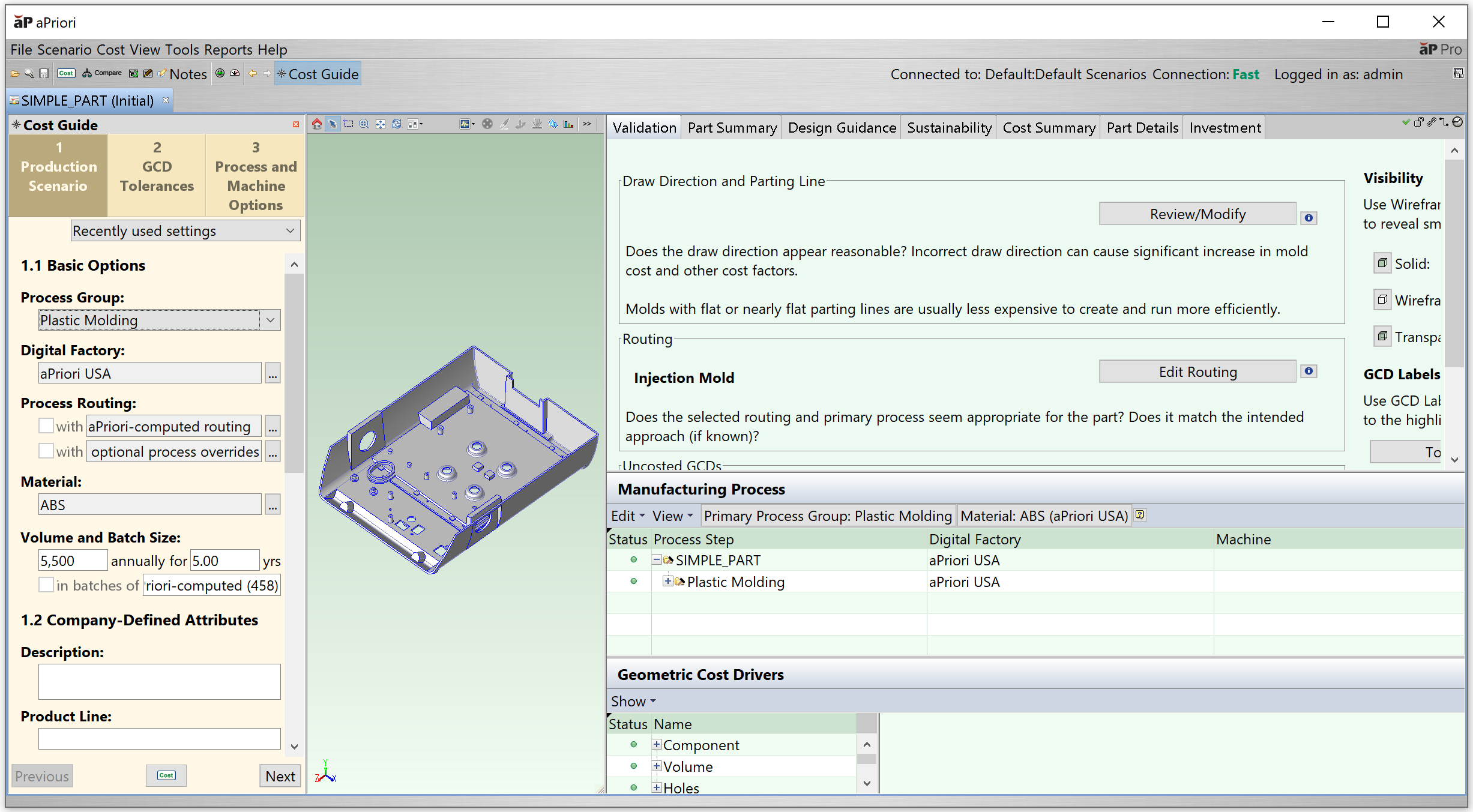The width and height of the screenshot is (1473, 812).
Task: Collapse the SIMPLE_PART tree row
Action: 657,559
